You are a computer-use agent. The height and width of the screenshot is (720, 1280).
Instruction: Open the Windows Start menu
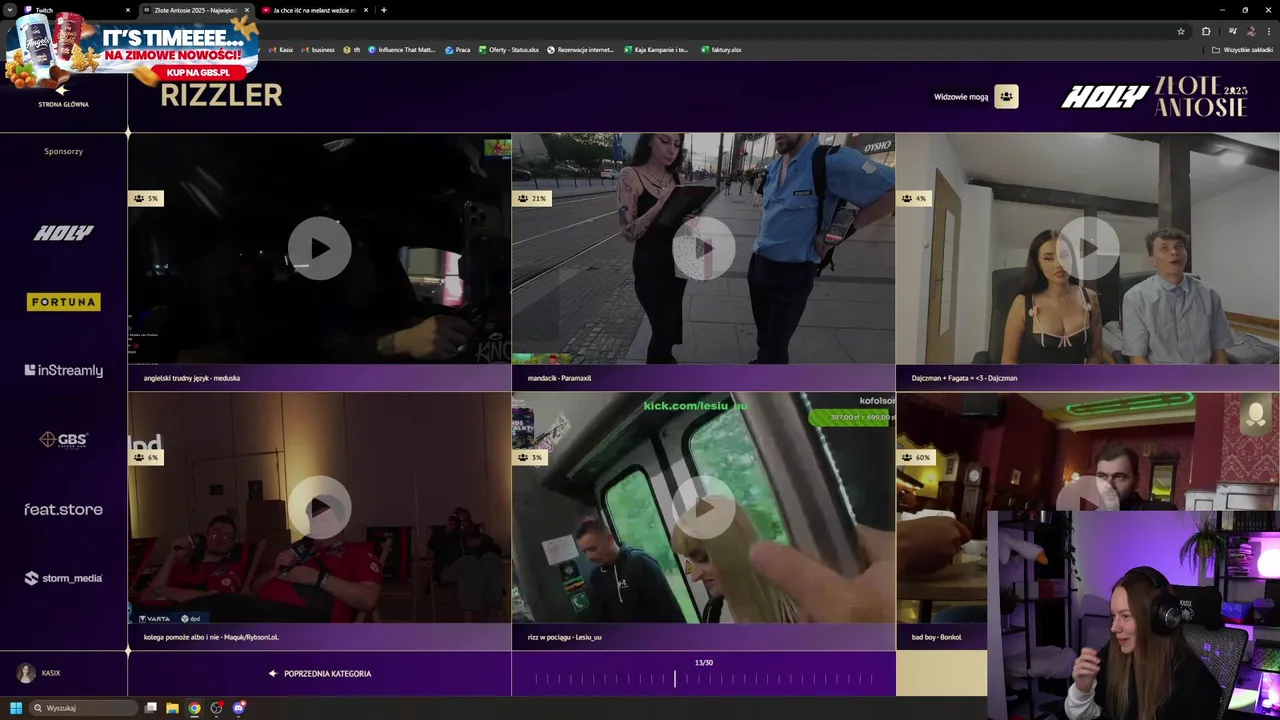click(16, 708)
